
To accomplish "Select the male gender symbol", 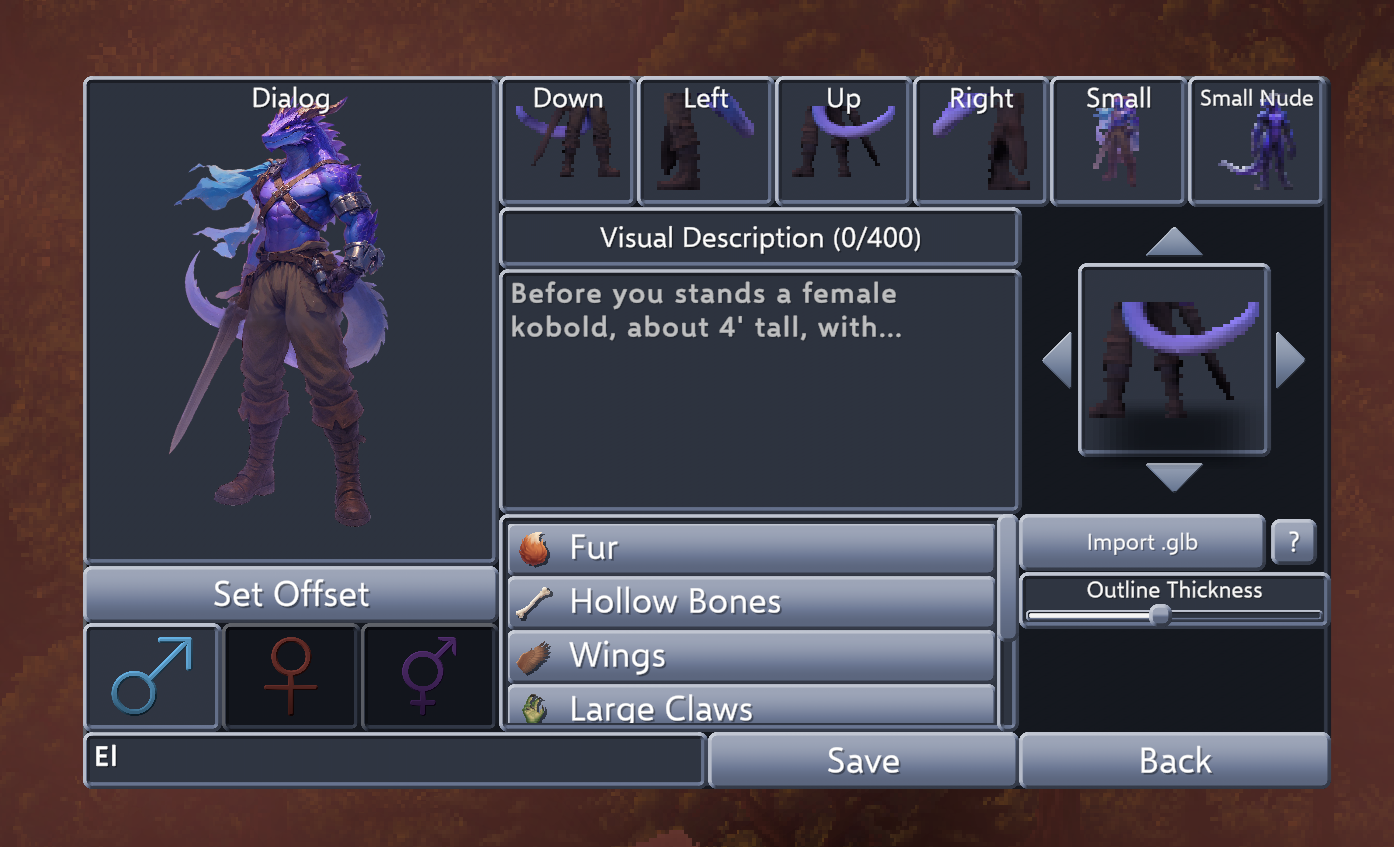I will pos(152,677).
